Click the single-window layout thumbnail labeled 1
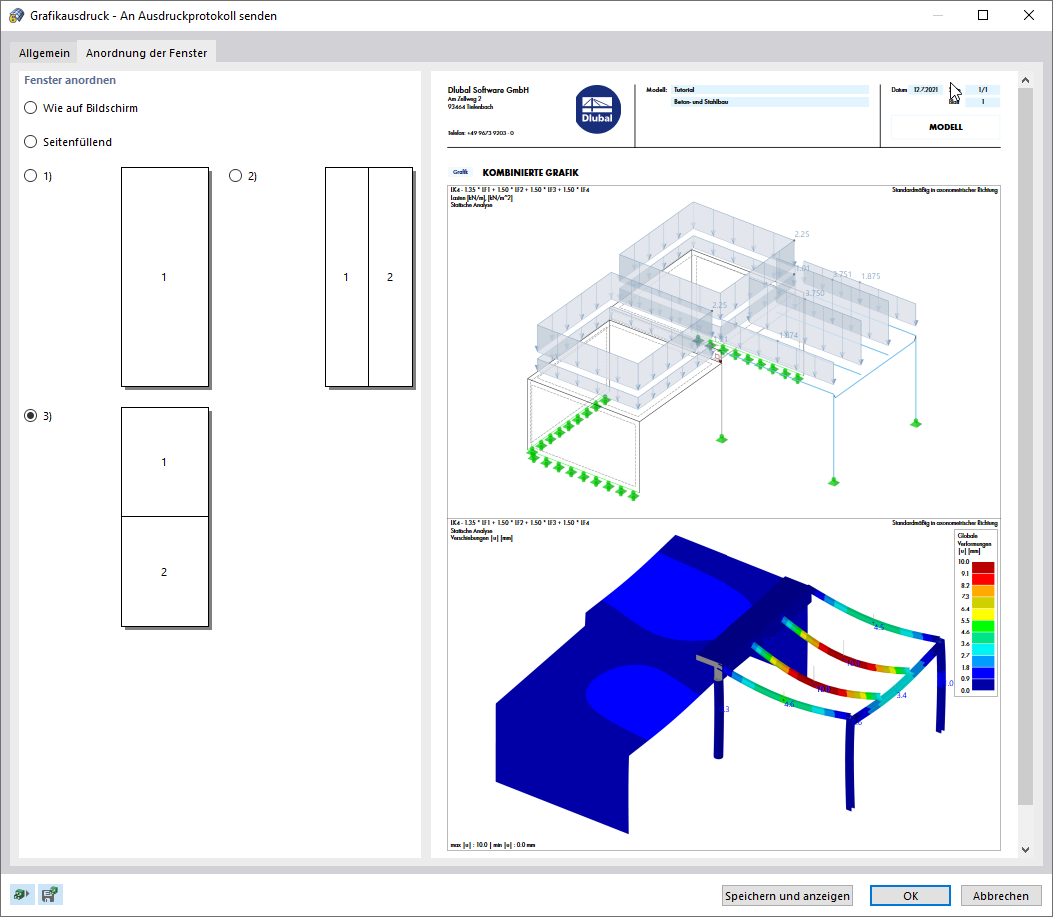The image size is (1053, 917). click(165, 277)
